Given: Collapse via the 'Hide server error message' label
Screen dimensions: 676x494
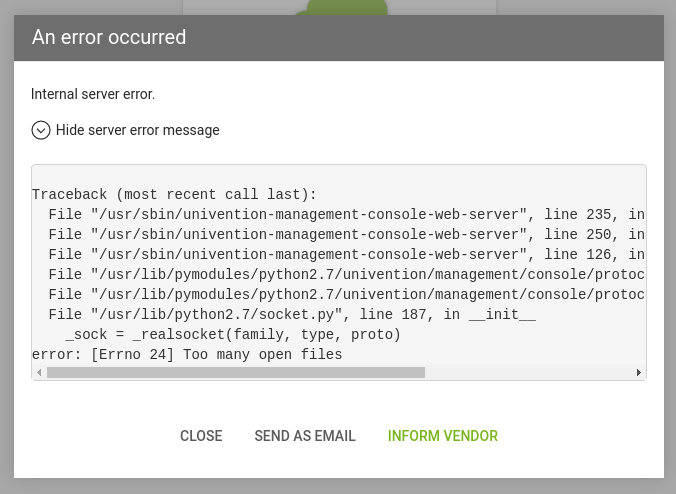Looking at the screenshot, I should (x=137, y=130).
